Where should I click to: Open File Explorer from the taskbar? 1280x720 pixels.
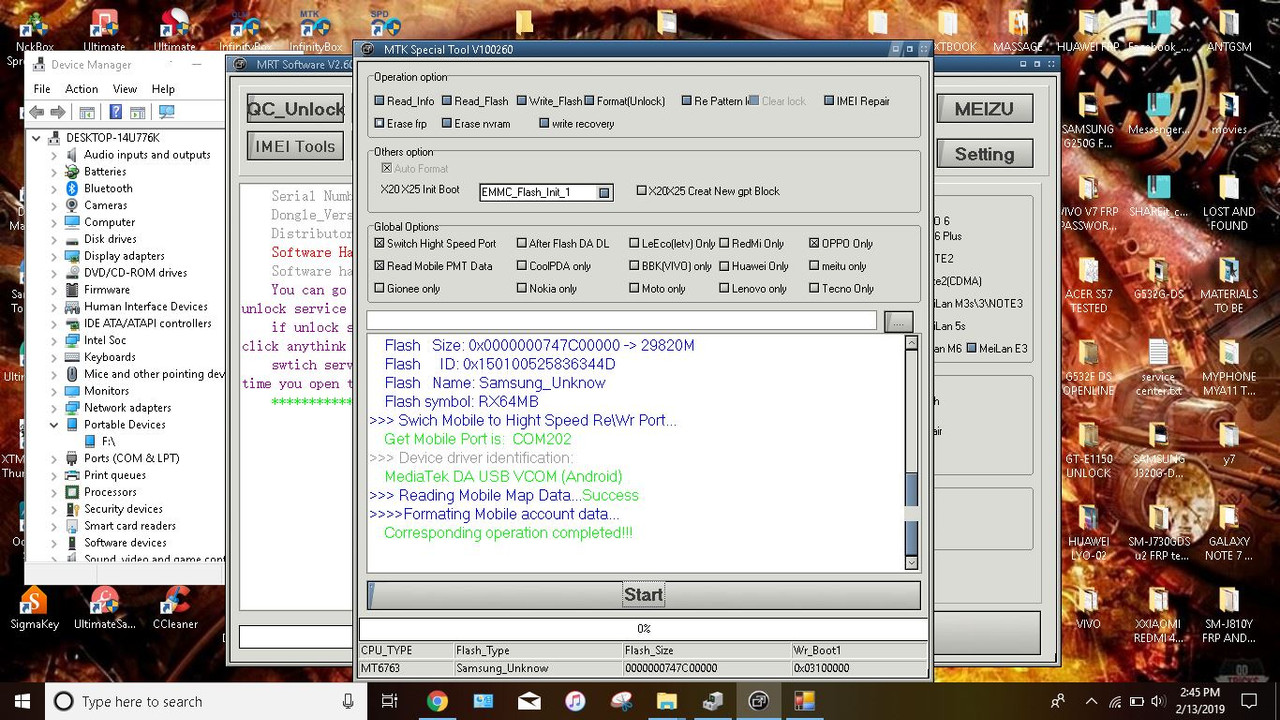(x=667, y=701)
